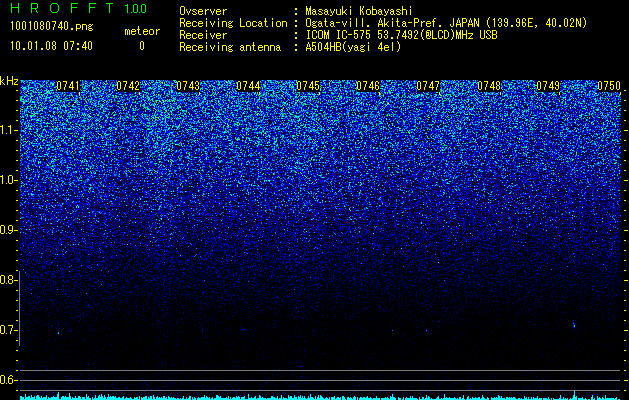This screenshot has height=400, width=629.
Task: Click the HROFFT title text
Action: click(62, 8)
